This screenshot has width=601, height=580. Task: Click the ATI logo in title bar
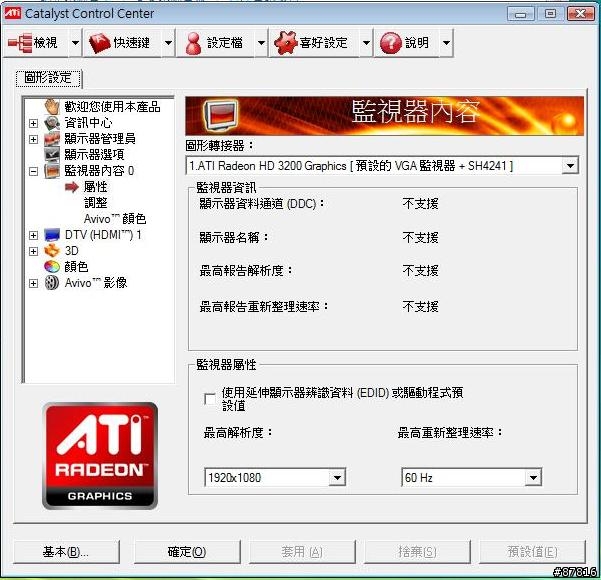point(12,13)
